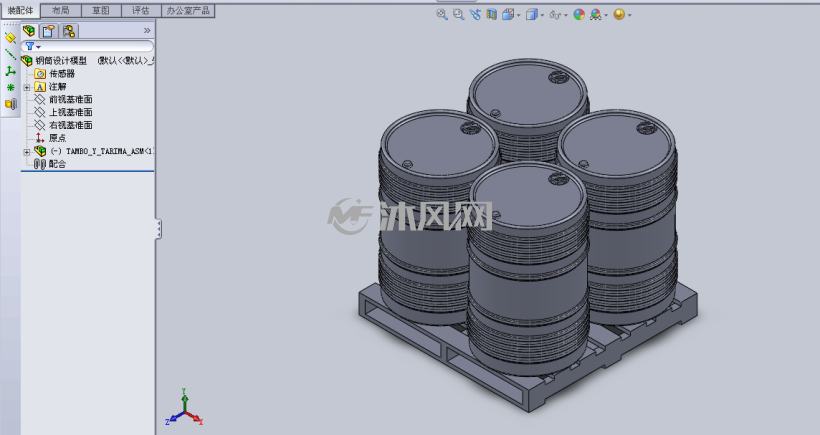This screenshot has height=435, width=820.
Task: Select the 原点 origin item
Action: [50, 138]
